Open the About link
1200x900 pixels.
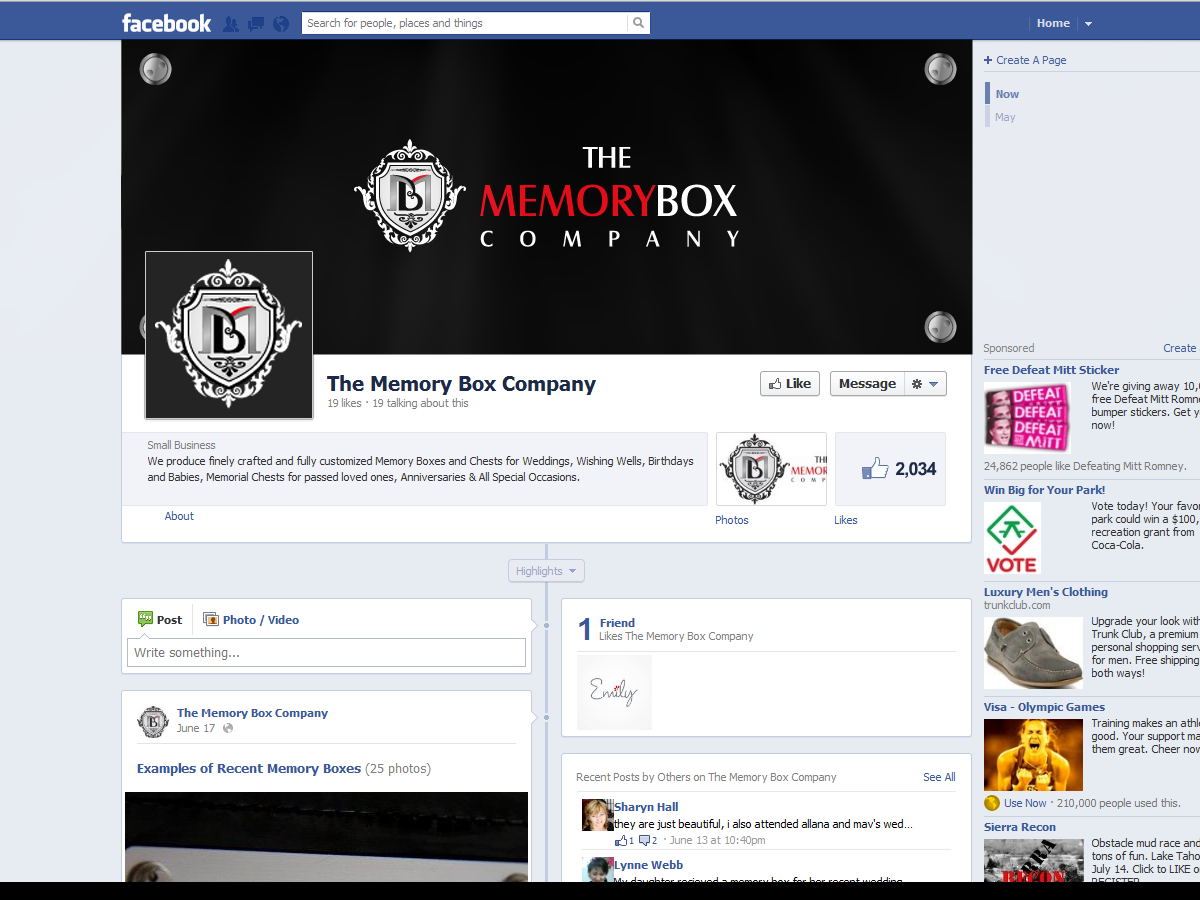click(179, 516)
